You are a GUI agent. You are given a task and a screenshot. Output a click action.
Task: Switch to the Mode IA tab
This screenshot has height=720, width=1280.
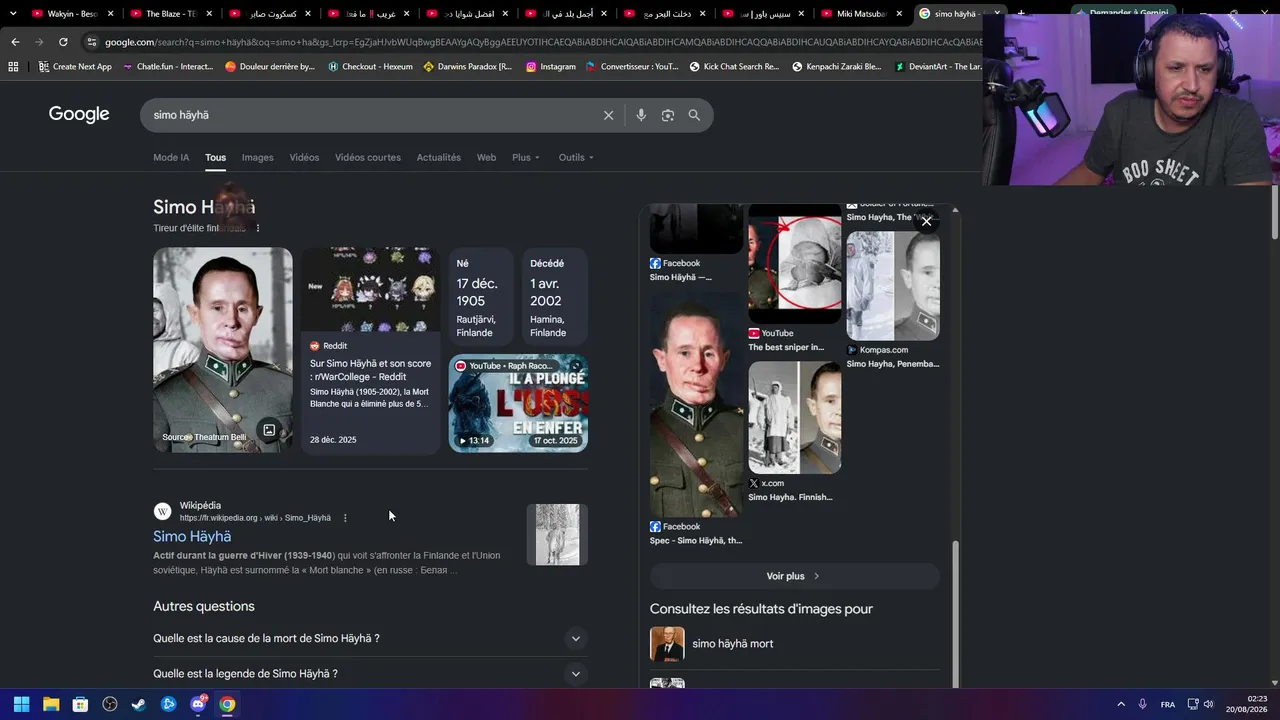click(171, 157)
